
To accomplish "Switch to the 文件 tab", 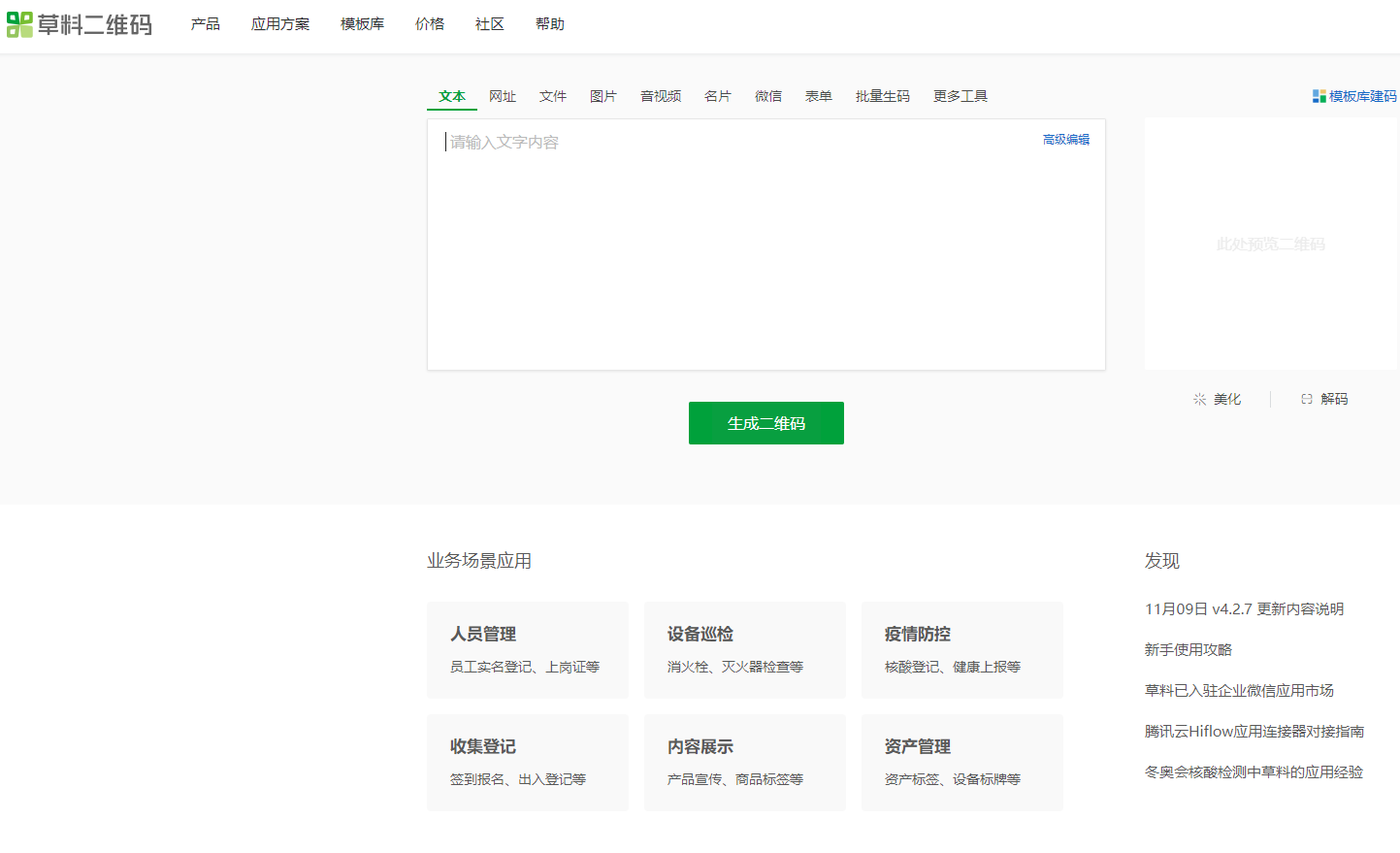I will [x=553, y=96].
